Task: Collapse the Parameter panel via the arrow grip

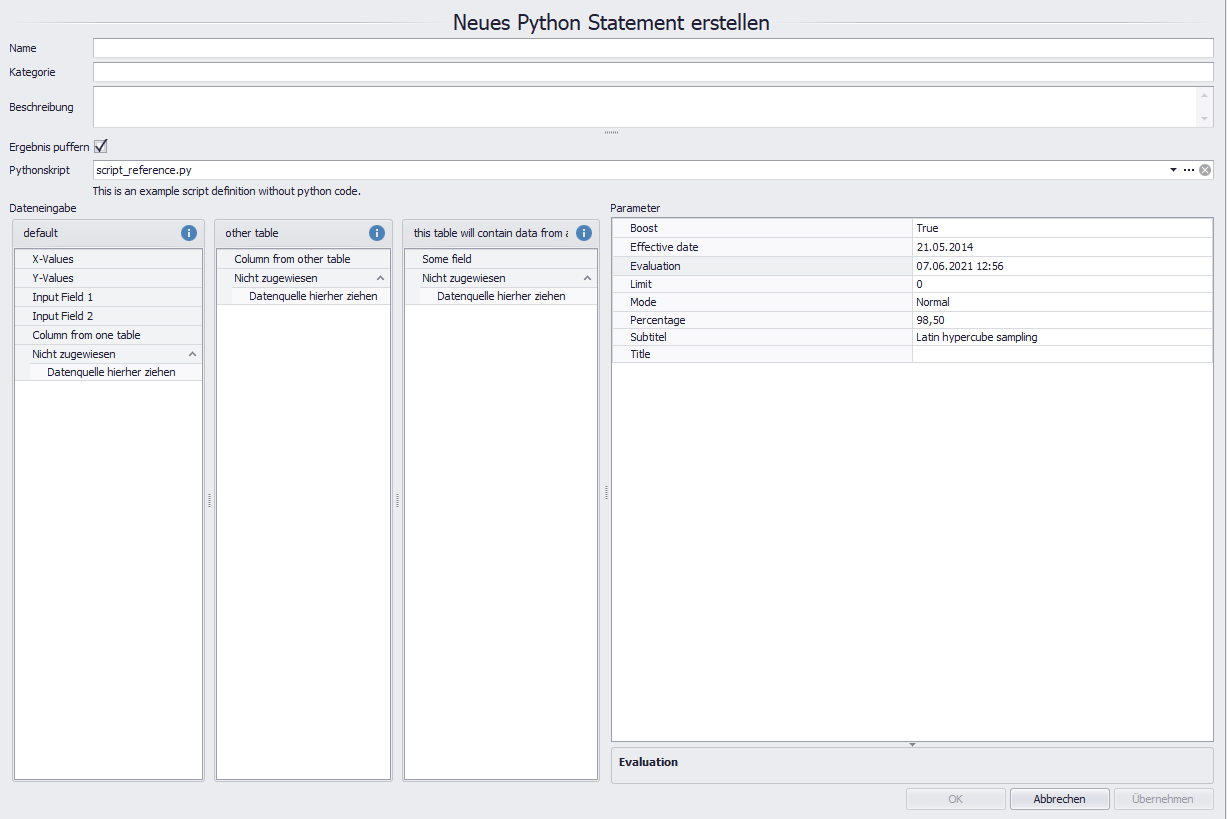Action: [x=911, y=744]
